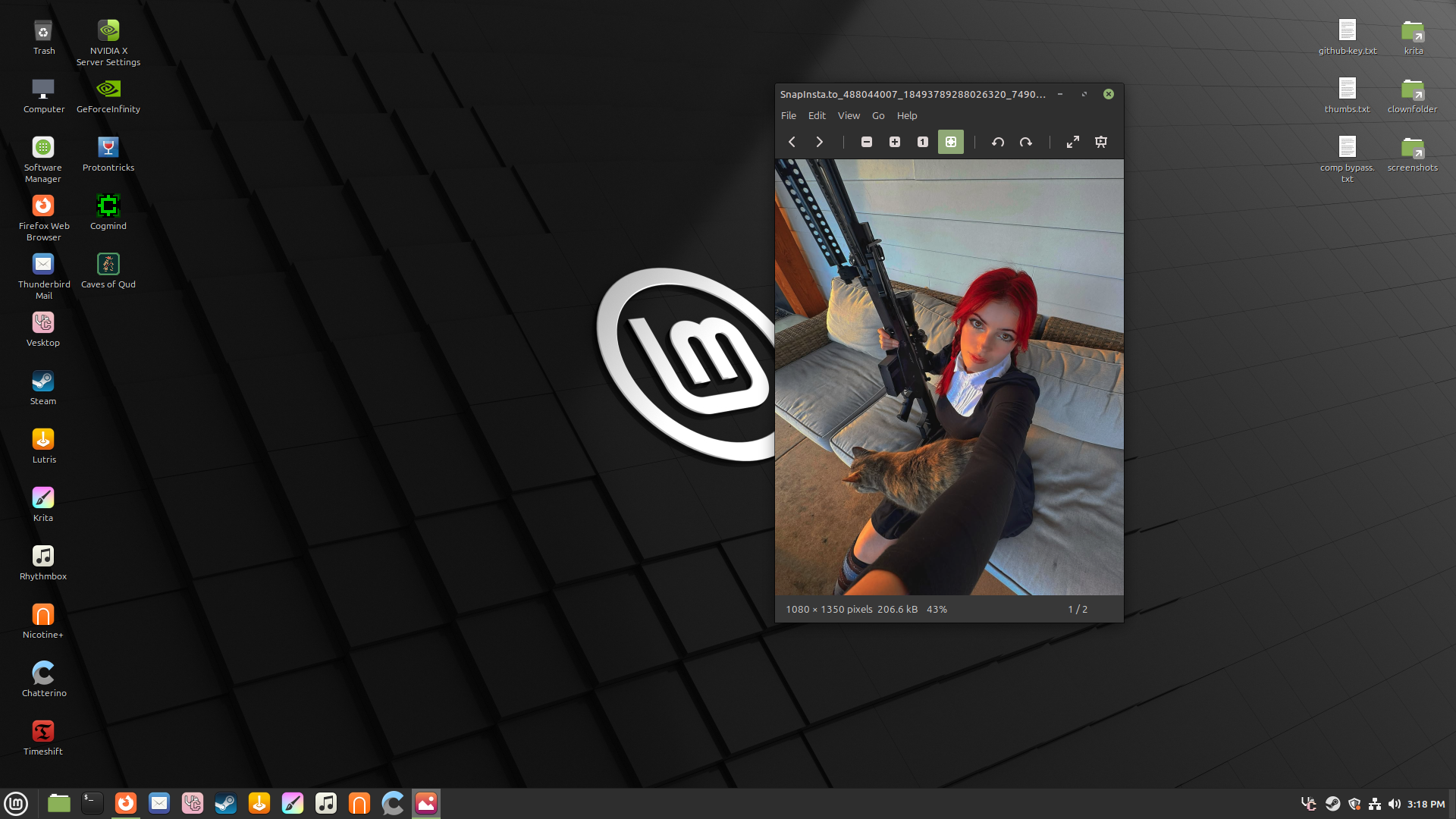Image resolution: width=1456 pixels, height=819 pixels.
Task: Open Trash desktop icon
Action: coord(43,37)
